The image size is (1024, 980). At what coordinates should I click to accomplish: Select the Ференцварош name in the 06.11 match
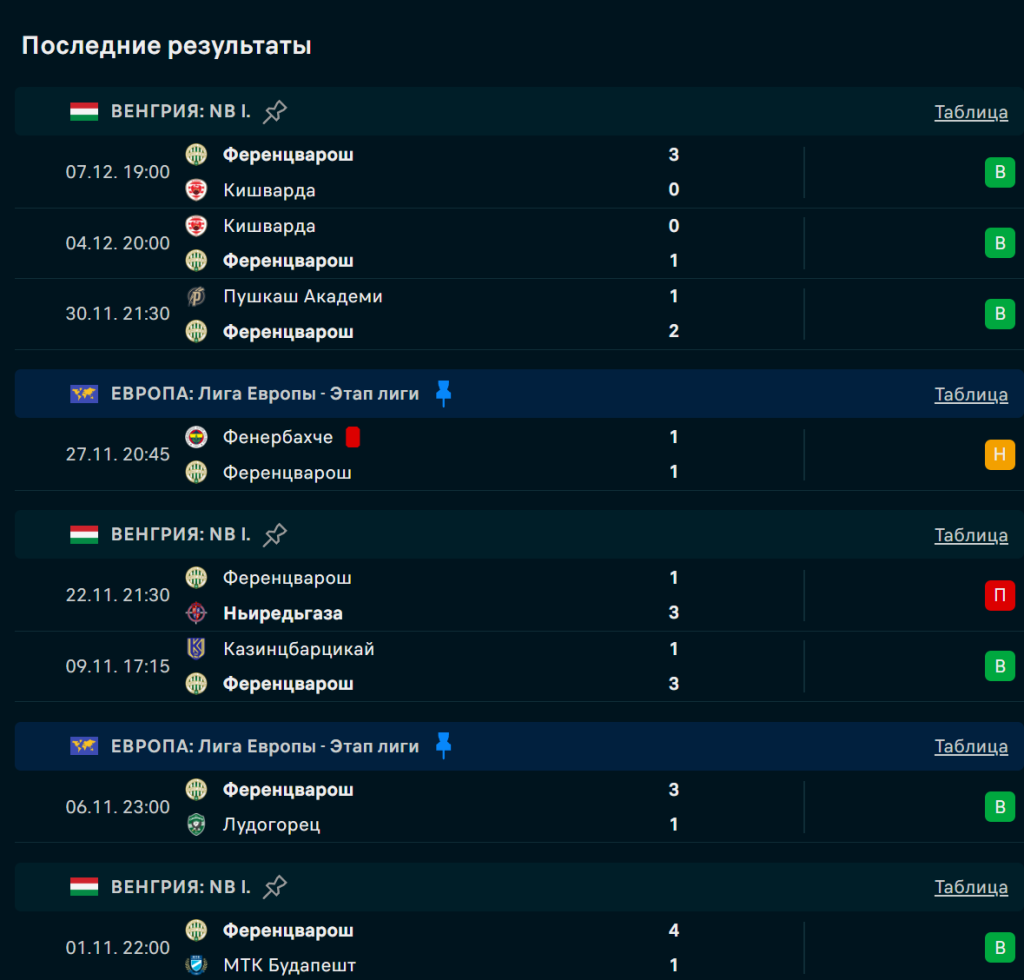(288, 790)
